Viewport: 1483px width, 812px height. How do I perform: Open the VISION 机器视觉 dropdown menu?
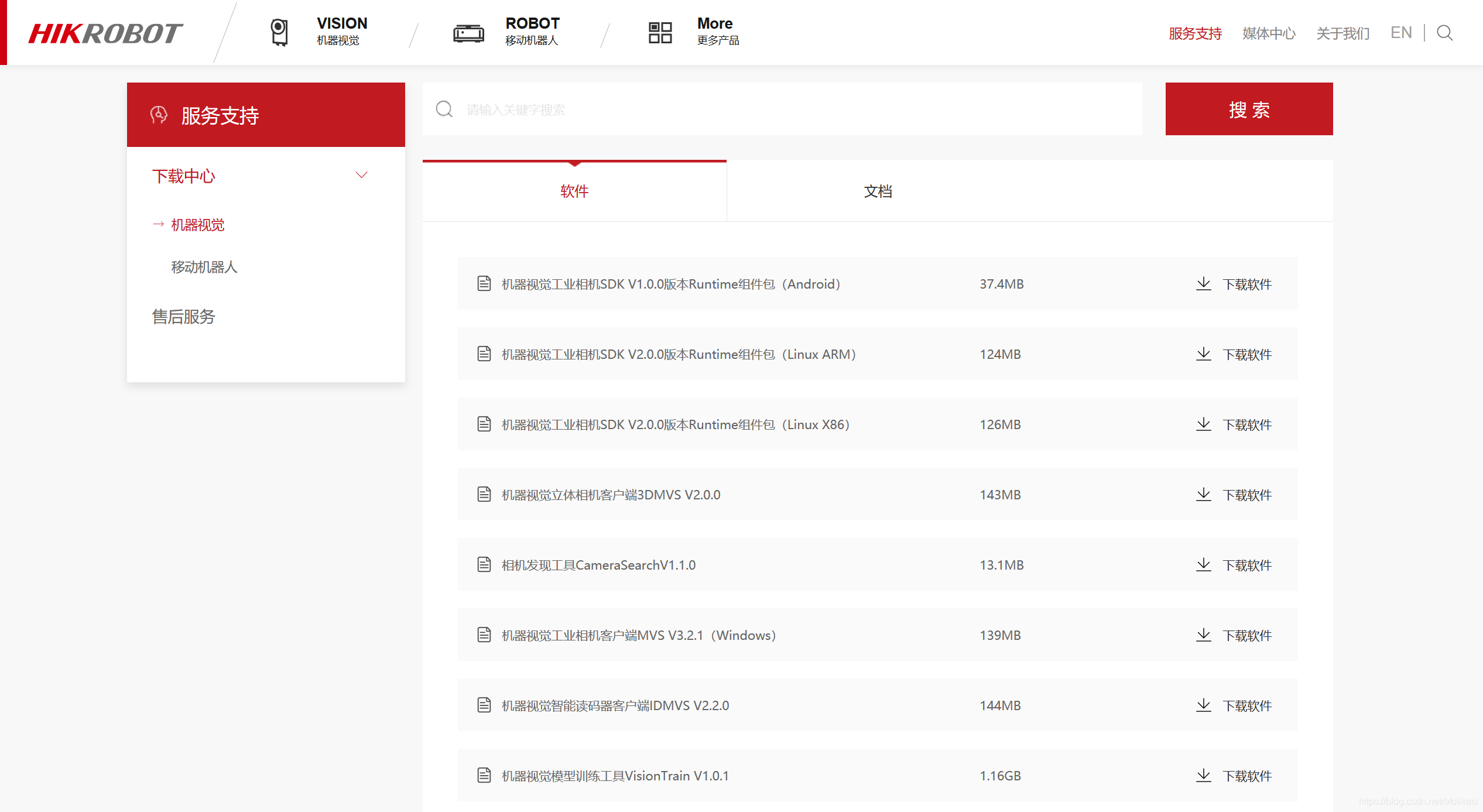coord(342,31)
